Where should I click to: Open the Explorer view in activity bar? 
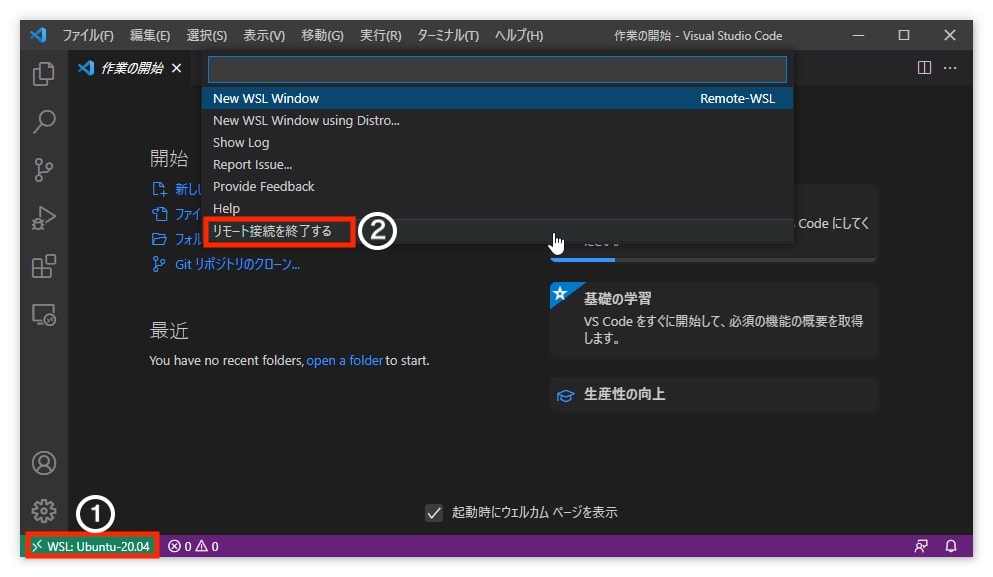point(44,73)
